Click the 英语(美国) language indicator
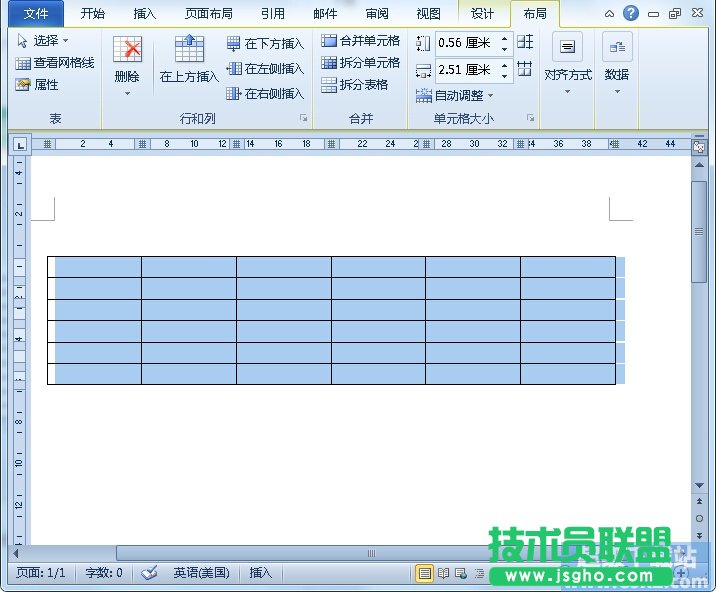The width and height of the screenshot is (716, 592). tap(200, 573)
